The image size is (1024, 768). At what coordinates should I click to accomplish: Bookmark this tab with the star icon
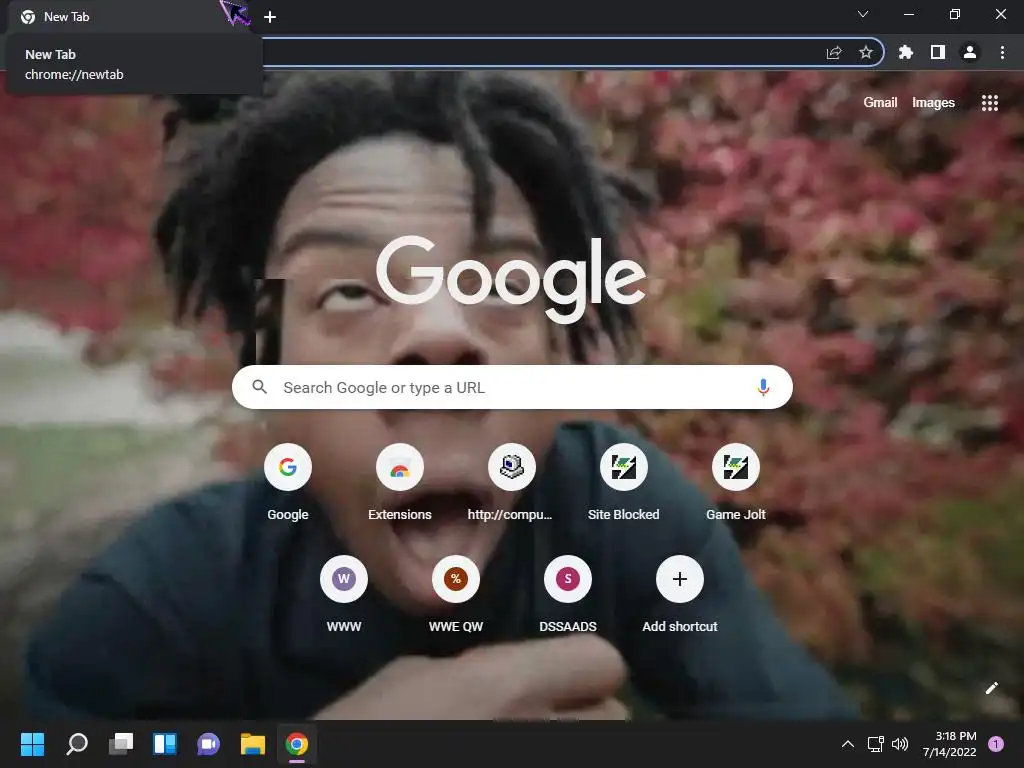pyautogui.click(x=866, y=52)
